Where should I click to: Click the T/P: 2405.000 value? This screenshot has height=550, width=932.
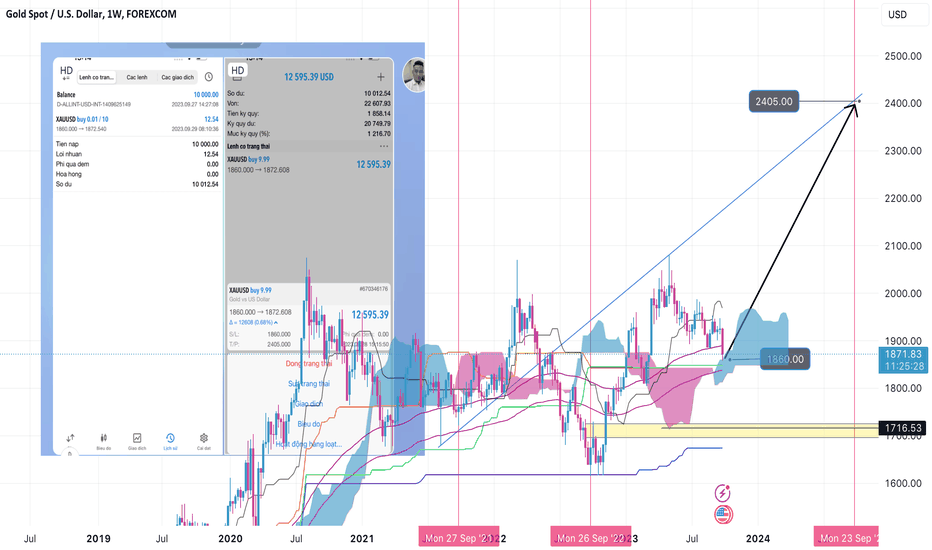(x=278, y=344)
